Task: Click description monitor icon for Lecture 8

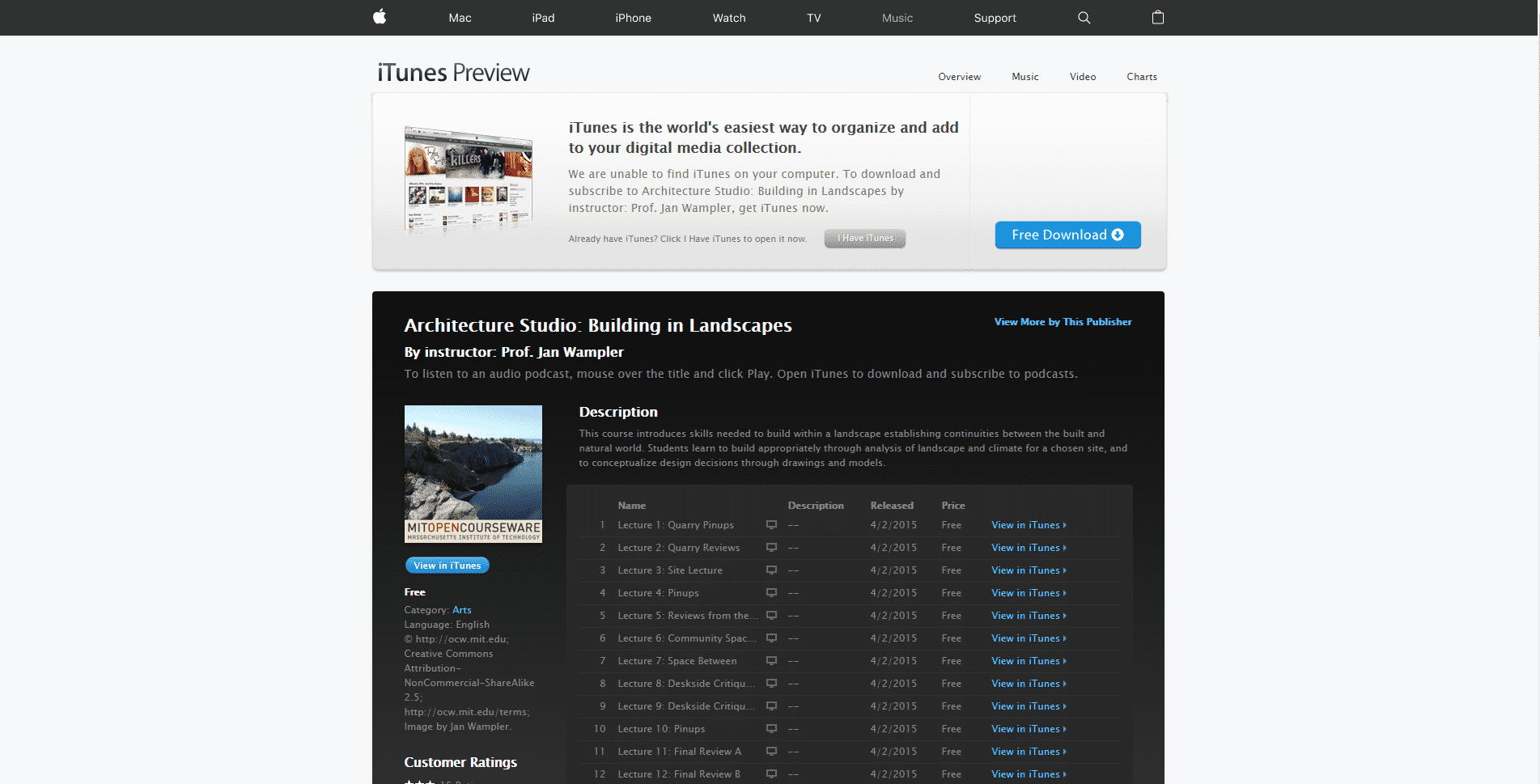Action: (772, 684)
